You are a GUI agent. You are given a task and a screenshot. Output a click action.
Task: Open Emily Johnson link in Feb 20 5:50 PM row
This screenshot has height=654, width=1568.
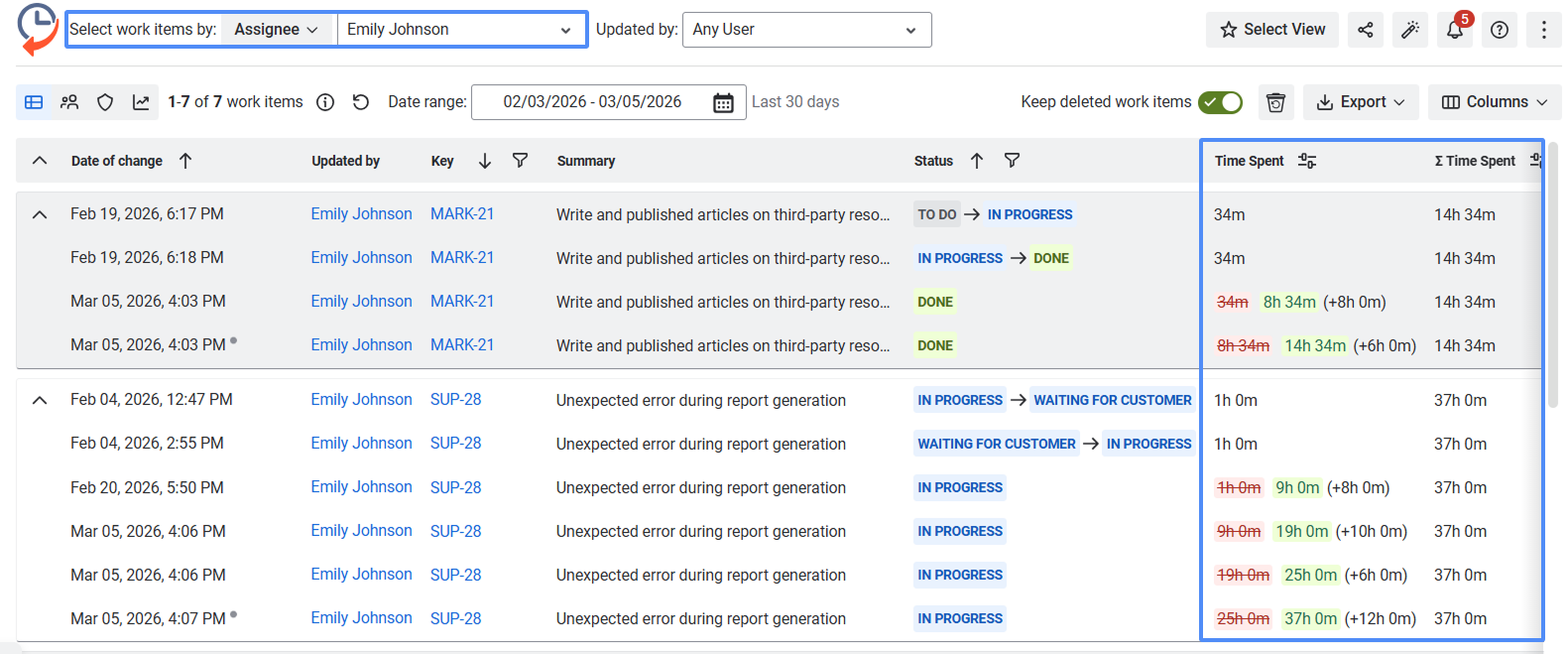[x=361, y=487]
